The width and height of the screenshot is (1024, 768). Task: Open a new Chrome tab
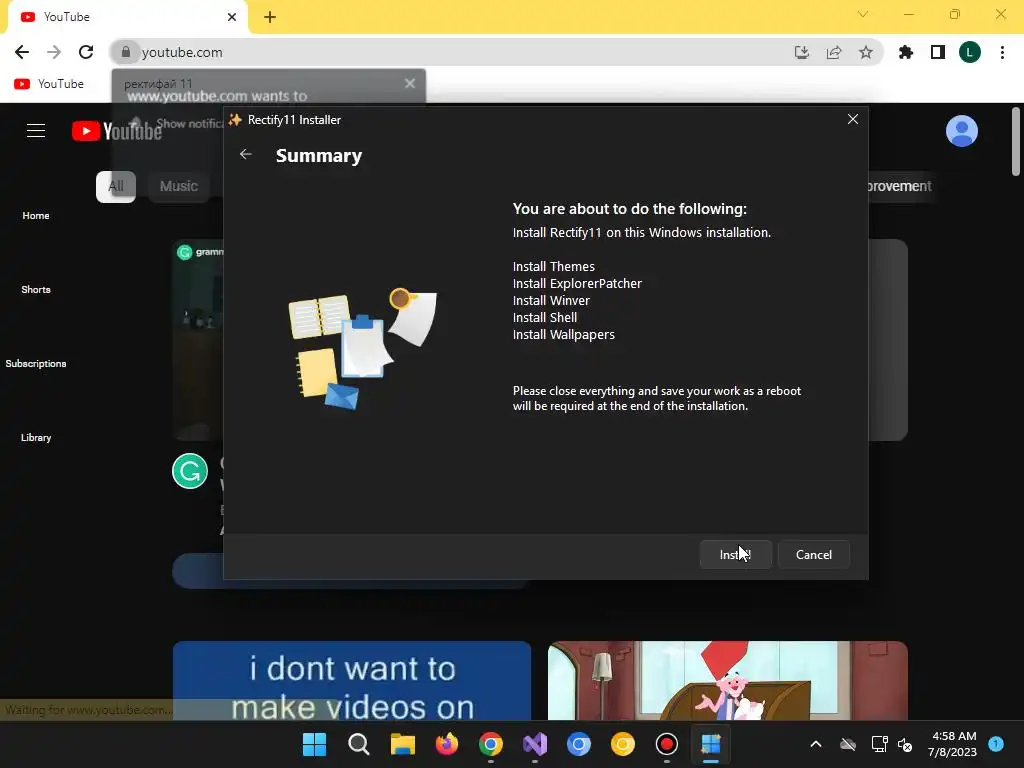(270, 17)
